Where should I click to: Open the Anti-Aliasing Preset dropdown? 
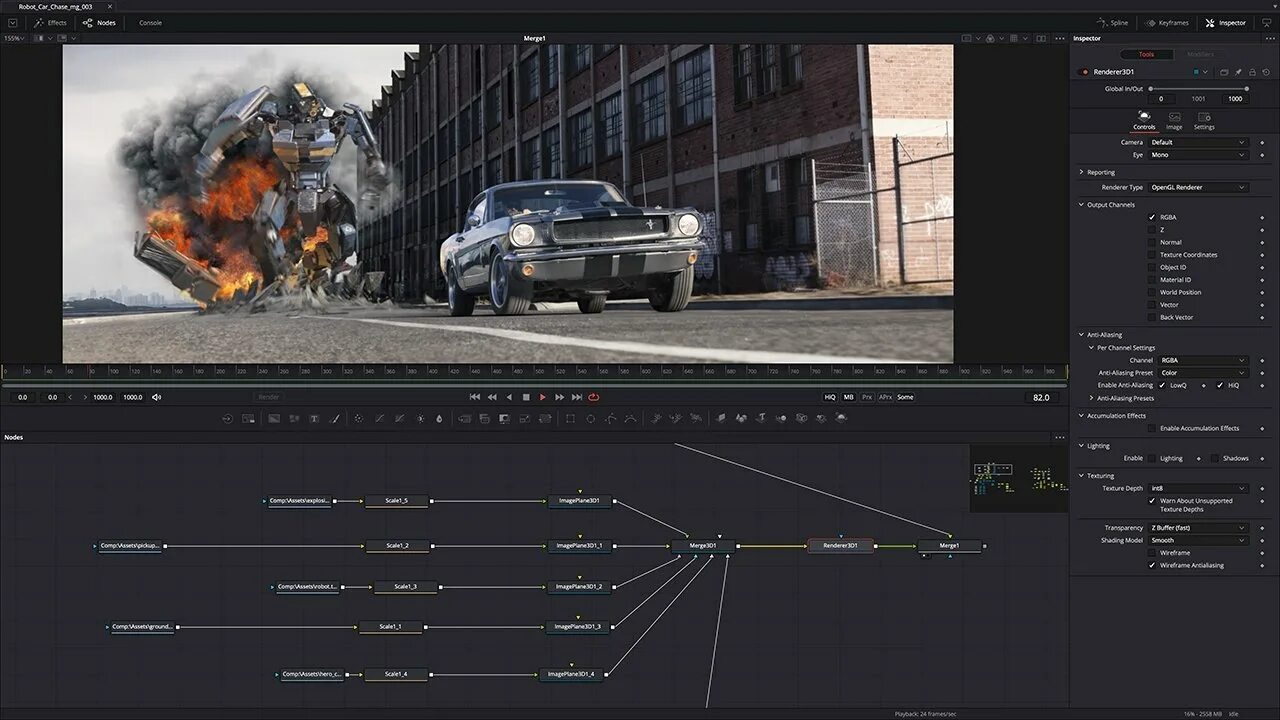click(x=1203, y=373)
